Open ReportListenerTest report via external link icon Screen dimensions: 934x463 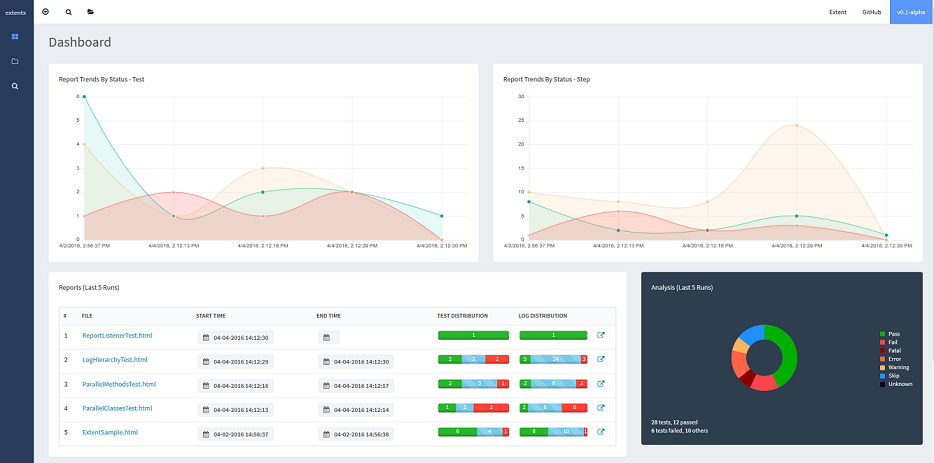click(x=601, y=336)
